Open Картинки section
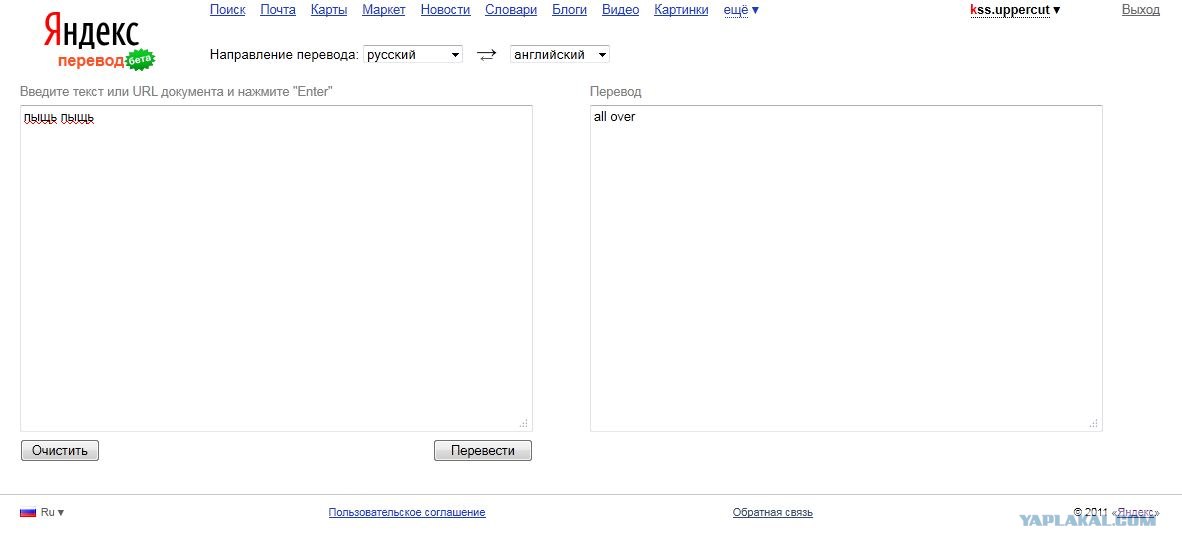Image resolution: width=1182 pixels, height=550 pixels. (681, 10)
